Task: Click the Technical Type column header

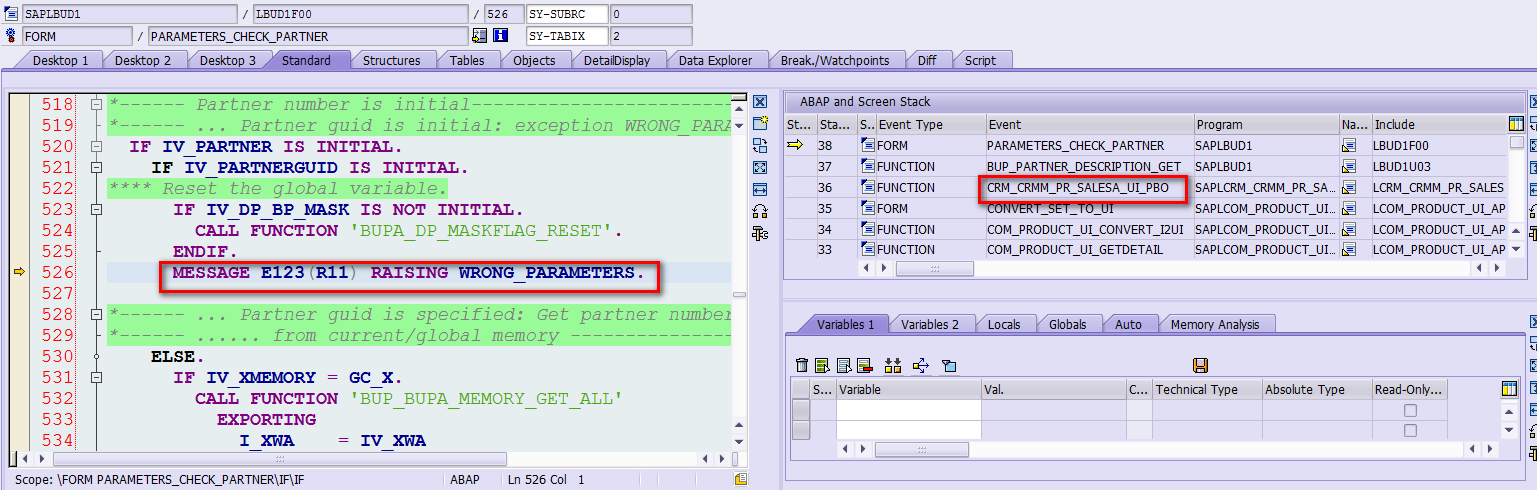Action: coord(1206,390)
